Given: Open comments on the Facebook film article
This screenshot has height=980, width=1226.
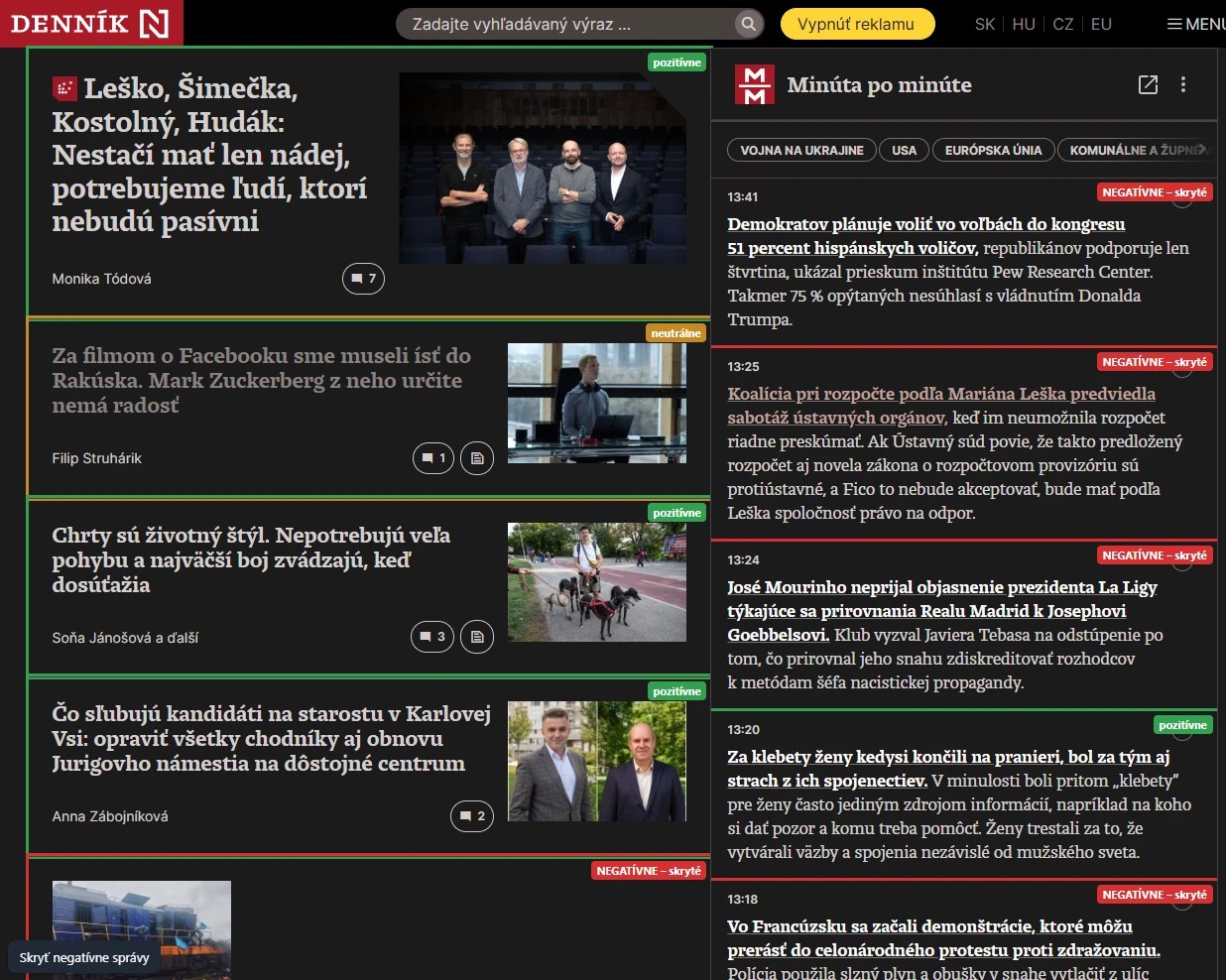Looking at the screenshot, I should pyautogui.click(x=433, y=458).
